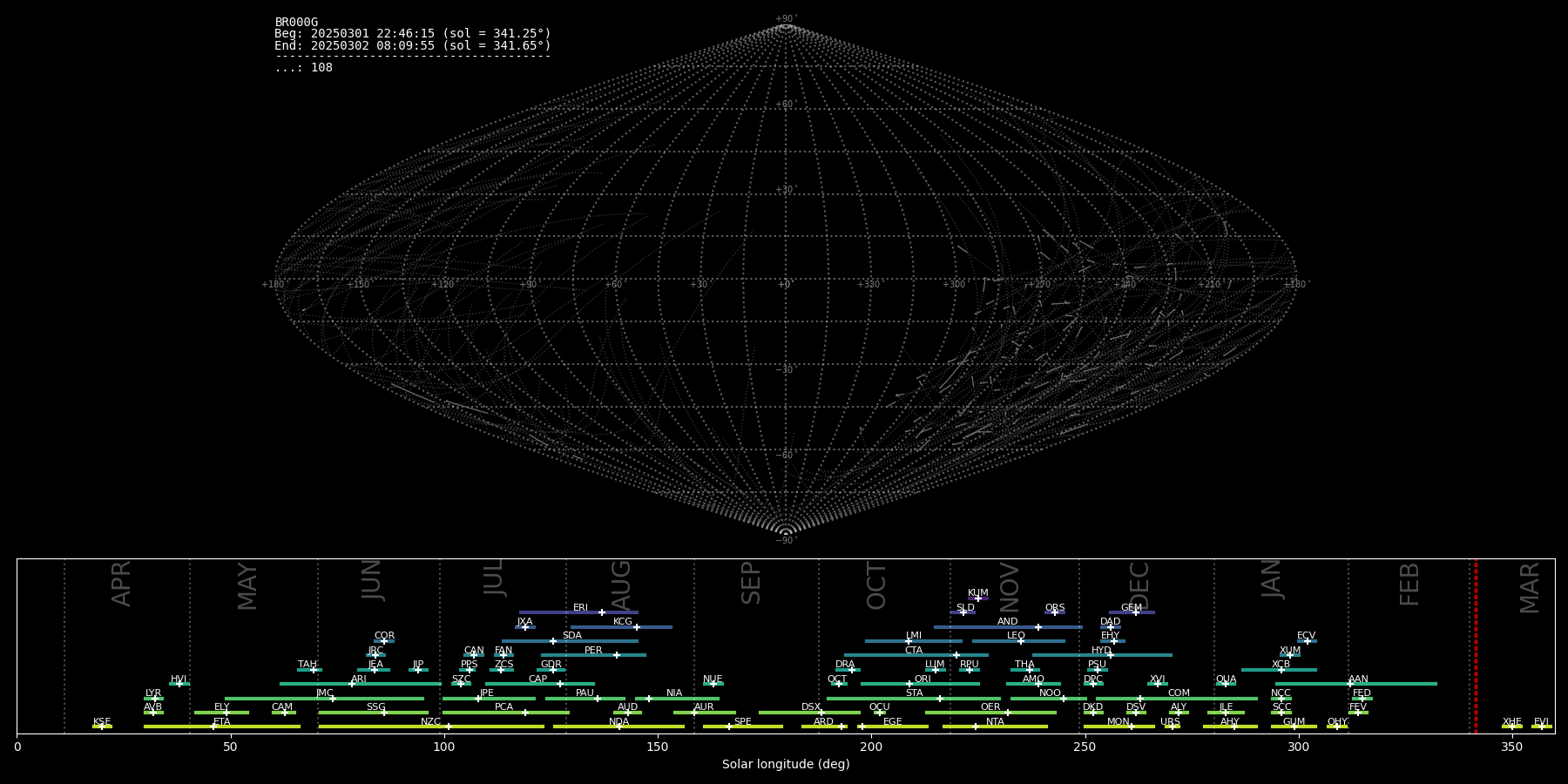Click the peak marker under the ORS label
Image resolution: width=1568 pixels, height=784 pixels.
point(1055,612)
